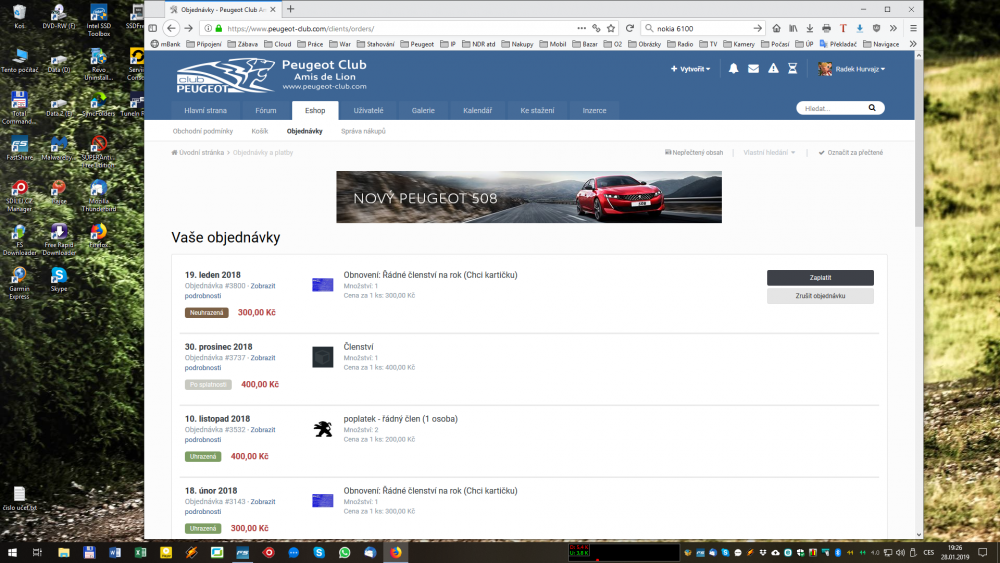
Task: Open Firefox library icon
Action: pyautogui.click(x=793, y=28)
